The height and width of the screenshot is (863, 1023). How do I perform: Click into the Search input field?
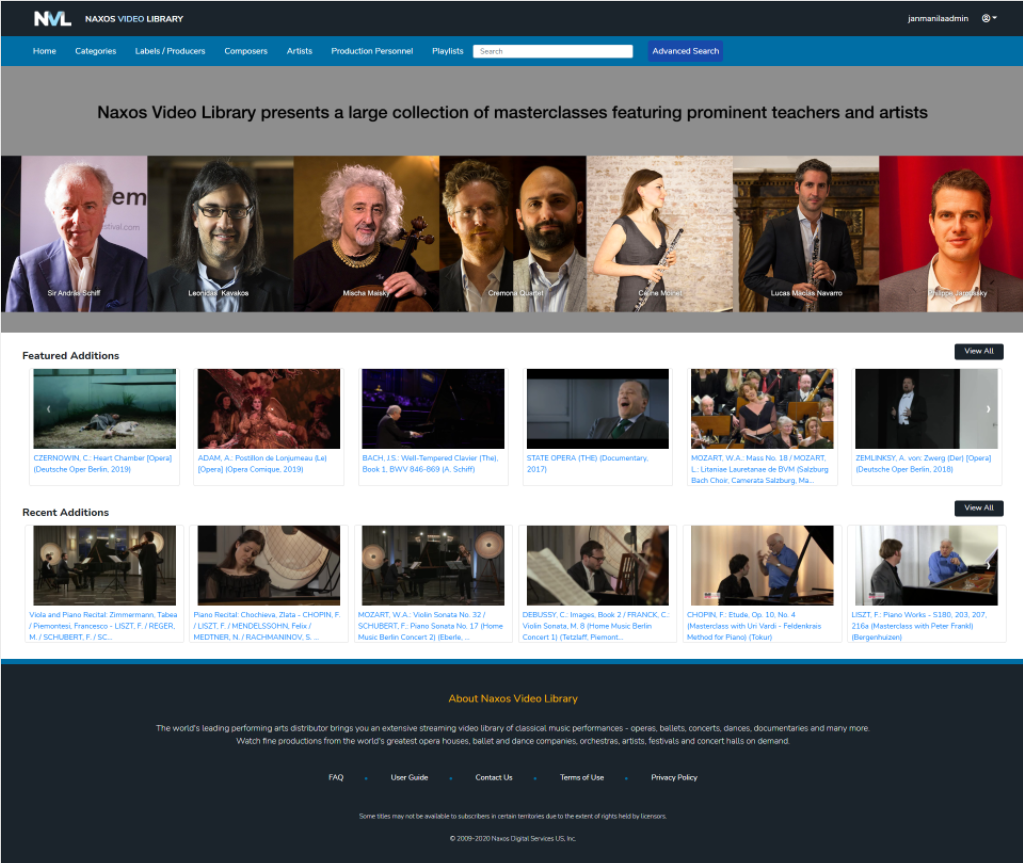coord(553,51)
